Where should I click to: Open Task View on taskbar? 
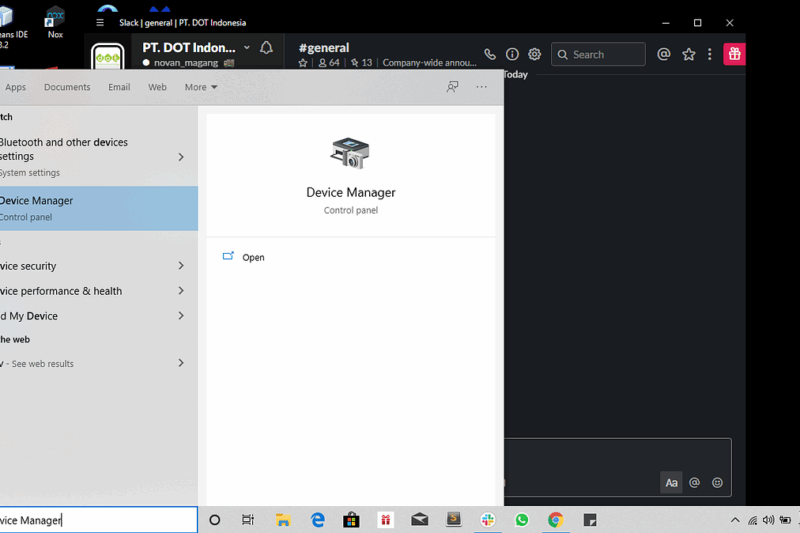(248, 520)
